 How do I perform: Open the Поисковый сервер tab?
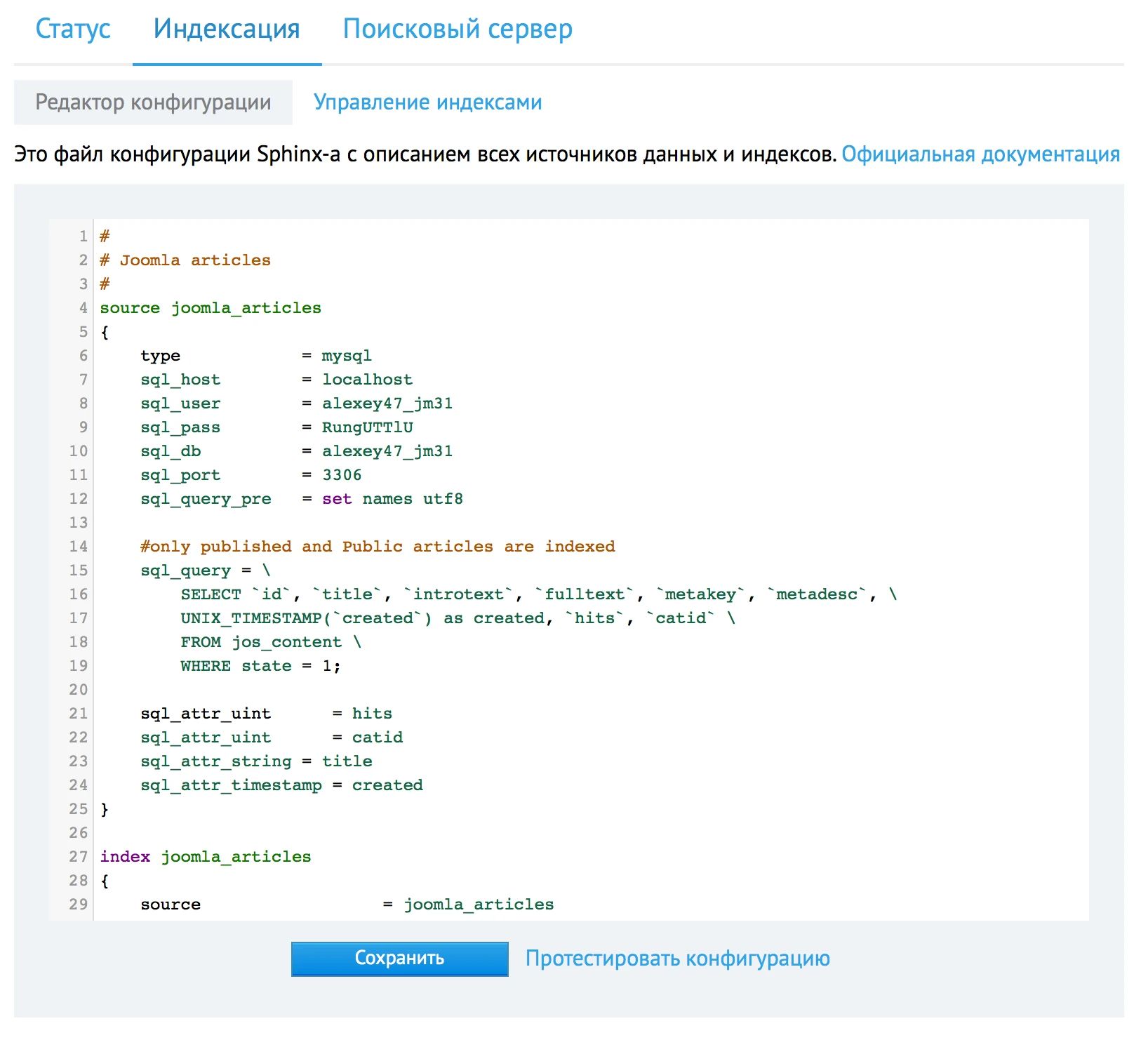point(458,29)
